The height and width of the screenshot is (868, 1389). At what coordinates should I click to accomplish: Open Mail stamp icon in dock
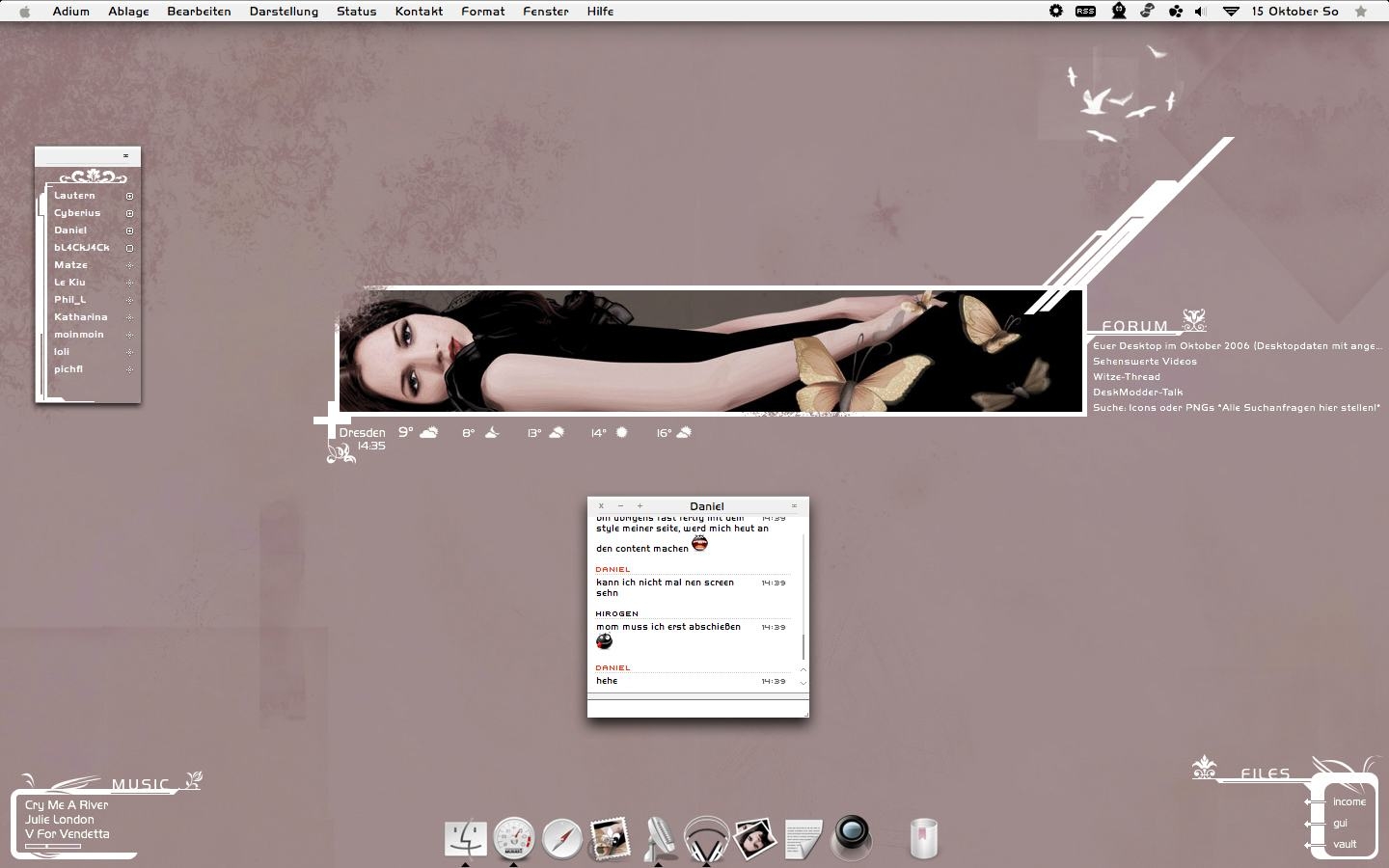click(x=610, y=837)
